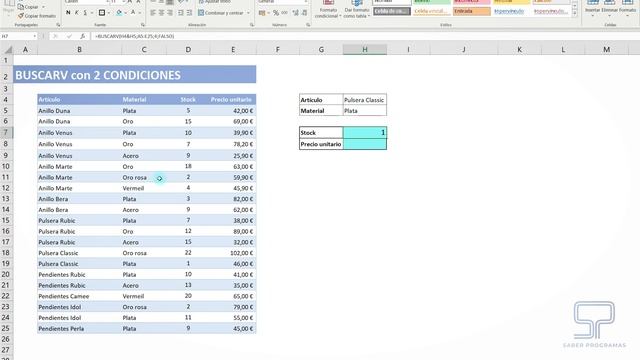Viewport: 640px width, 360px height.
Task: Click the Copiar button
Action: [x=28, y=7]
